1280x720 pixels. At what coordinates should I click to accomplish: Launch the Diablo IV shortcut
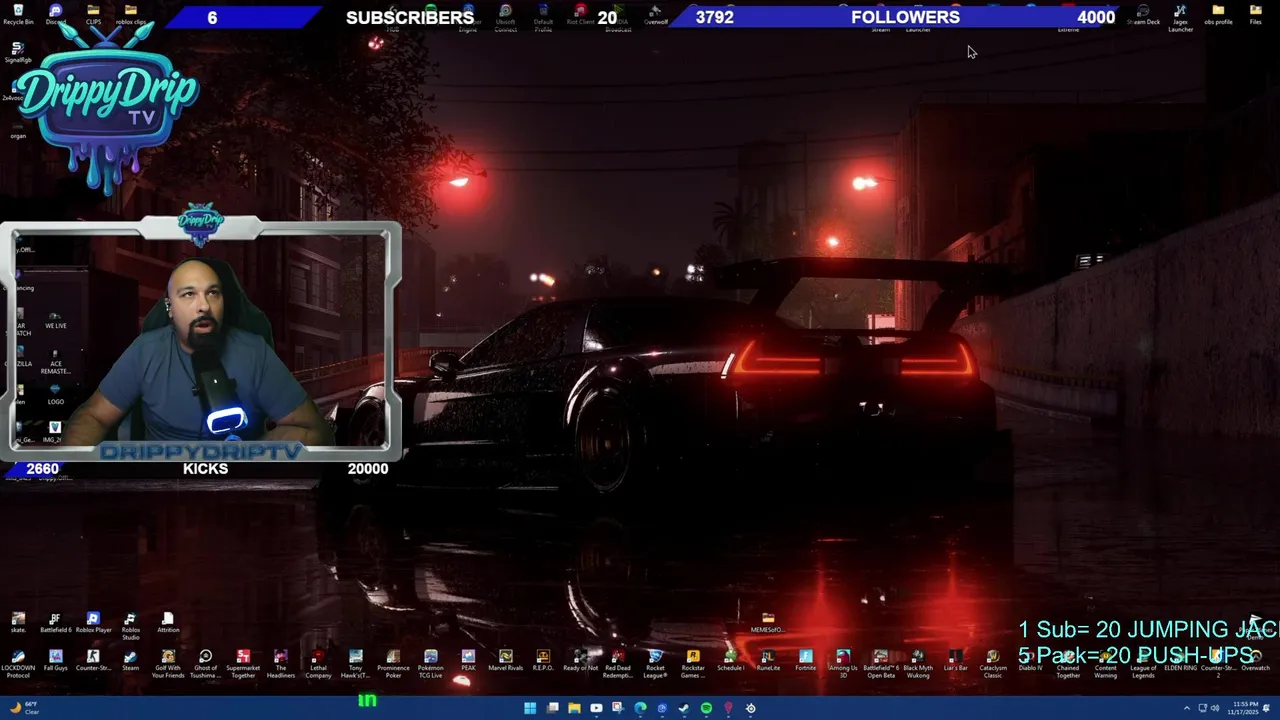coord(1030,661)
